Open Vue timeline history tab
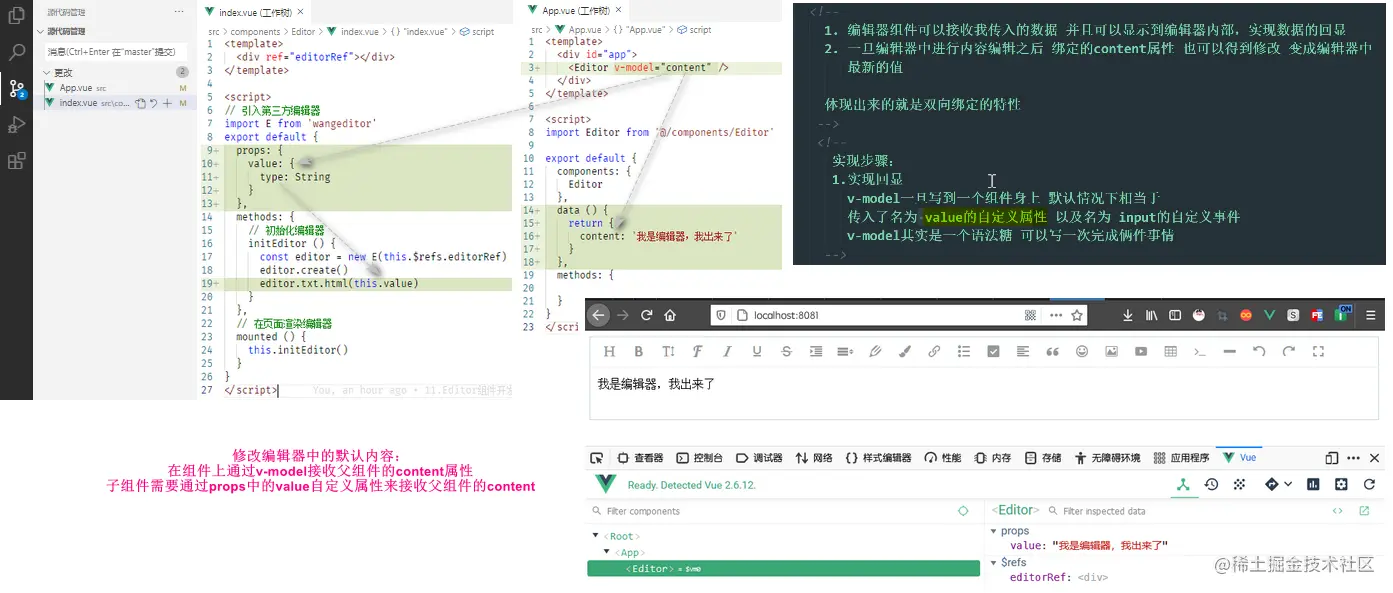 (x=1211, y=484)
